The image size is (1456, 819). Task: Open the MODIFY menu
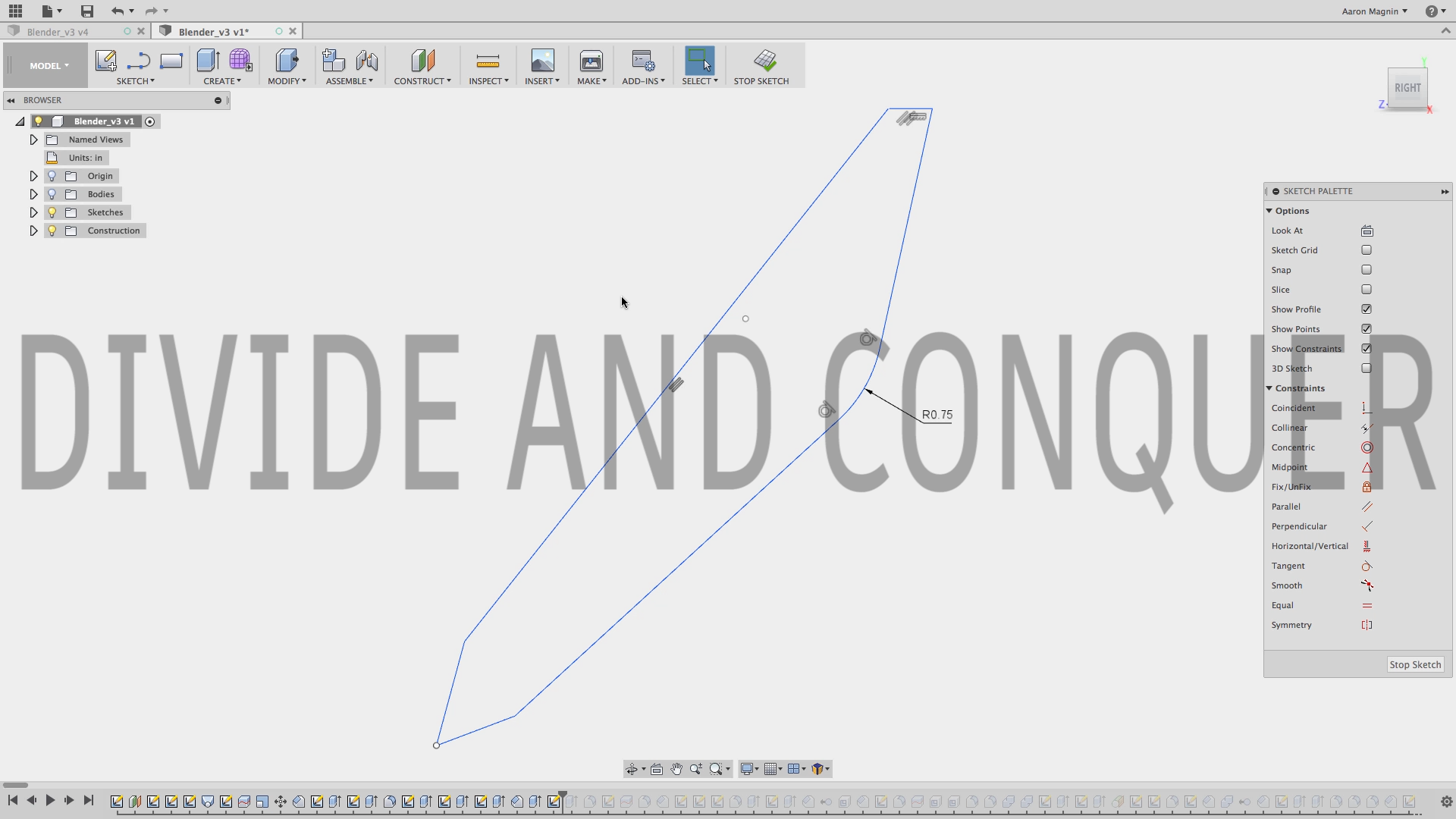[x=287, y=81]
